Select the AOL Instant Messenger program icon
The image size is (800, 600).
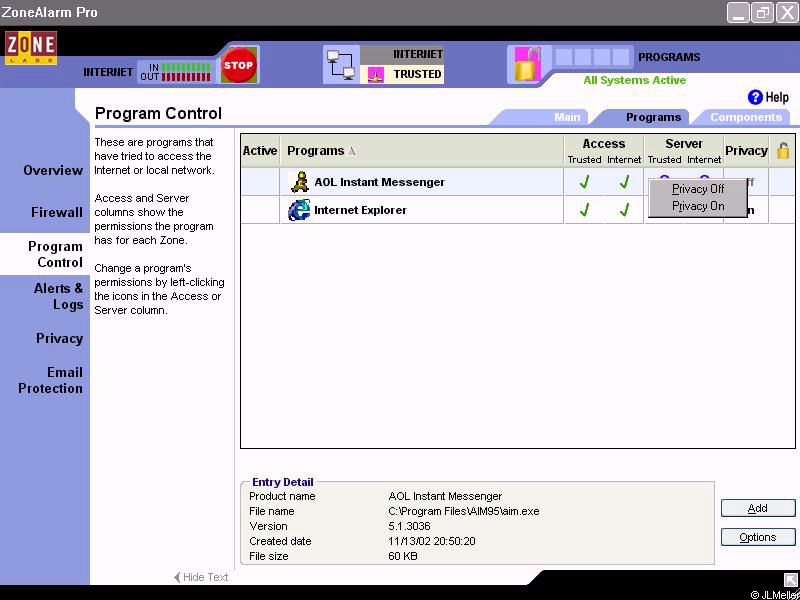(299, 182)
